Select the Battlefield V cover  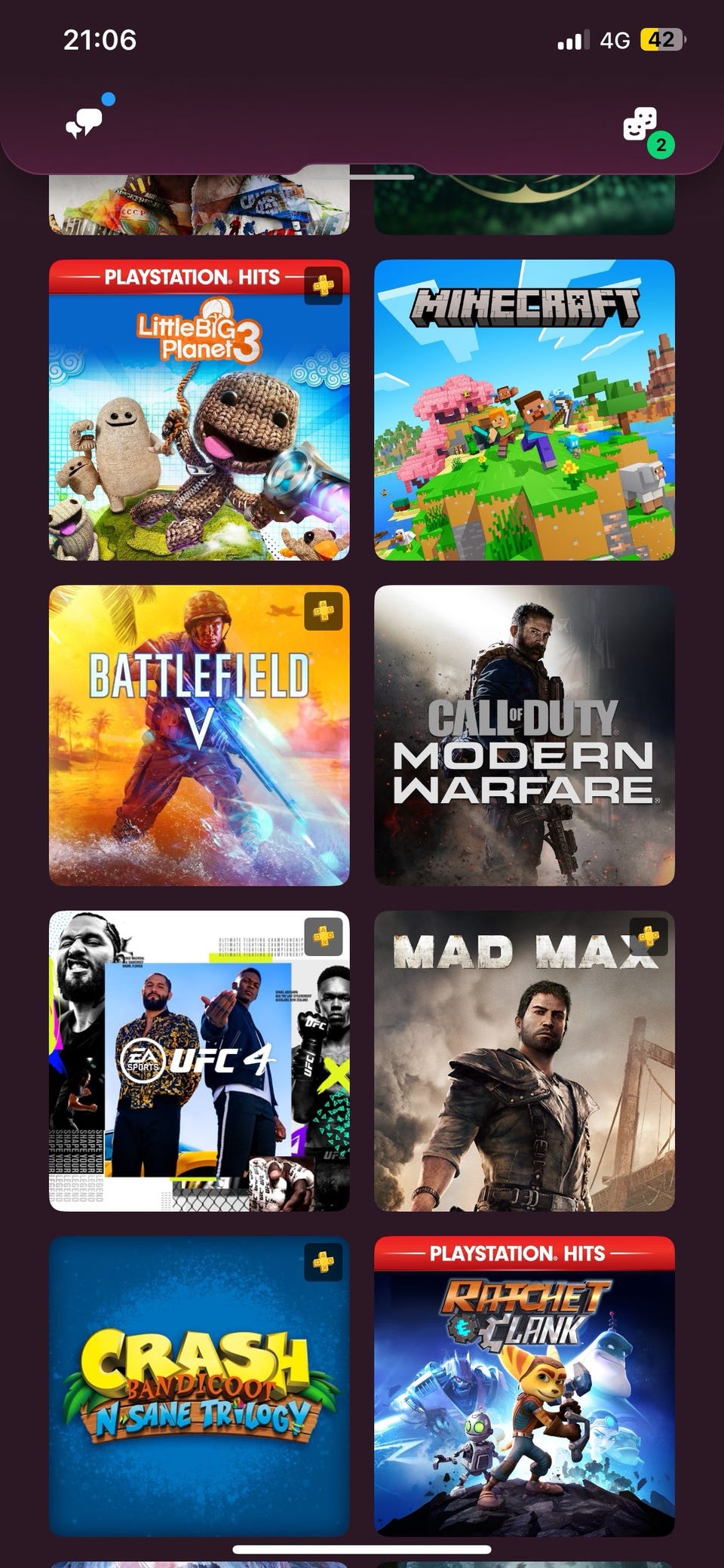(x=199, y=735)
